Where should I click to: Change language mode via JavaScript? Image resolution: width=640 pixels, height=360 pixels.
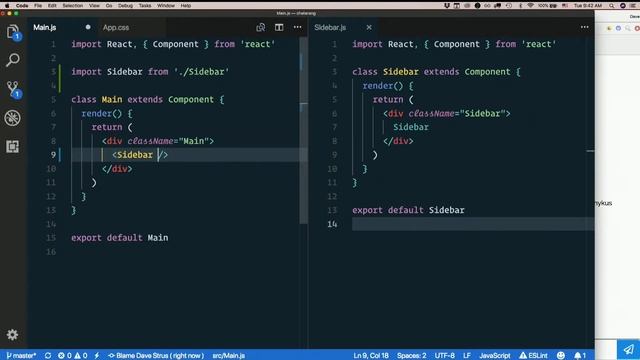[495, 356]
